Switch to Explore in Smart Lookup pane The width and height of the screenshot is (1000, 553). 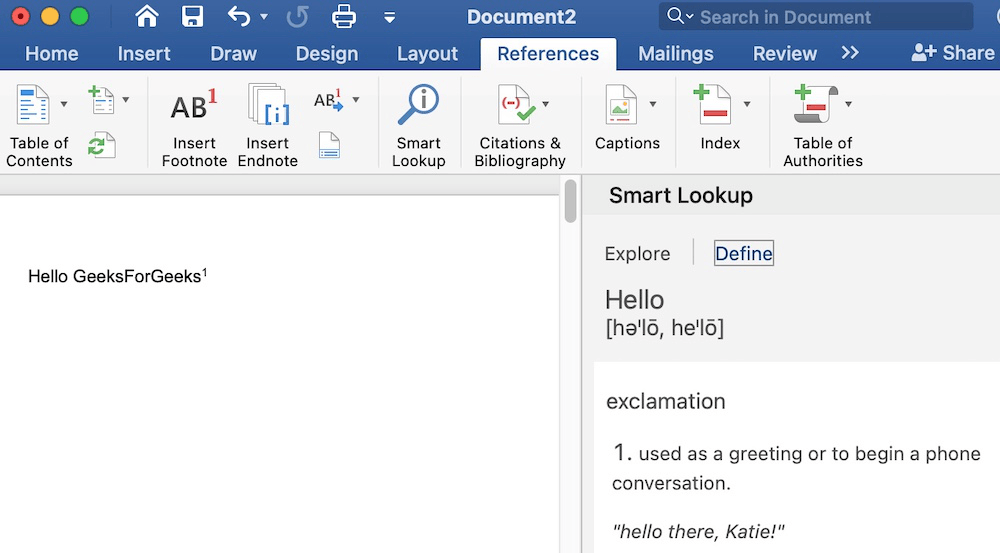(x=637, y=254)
